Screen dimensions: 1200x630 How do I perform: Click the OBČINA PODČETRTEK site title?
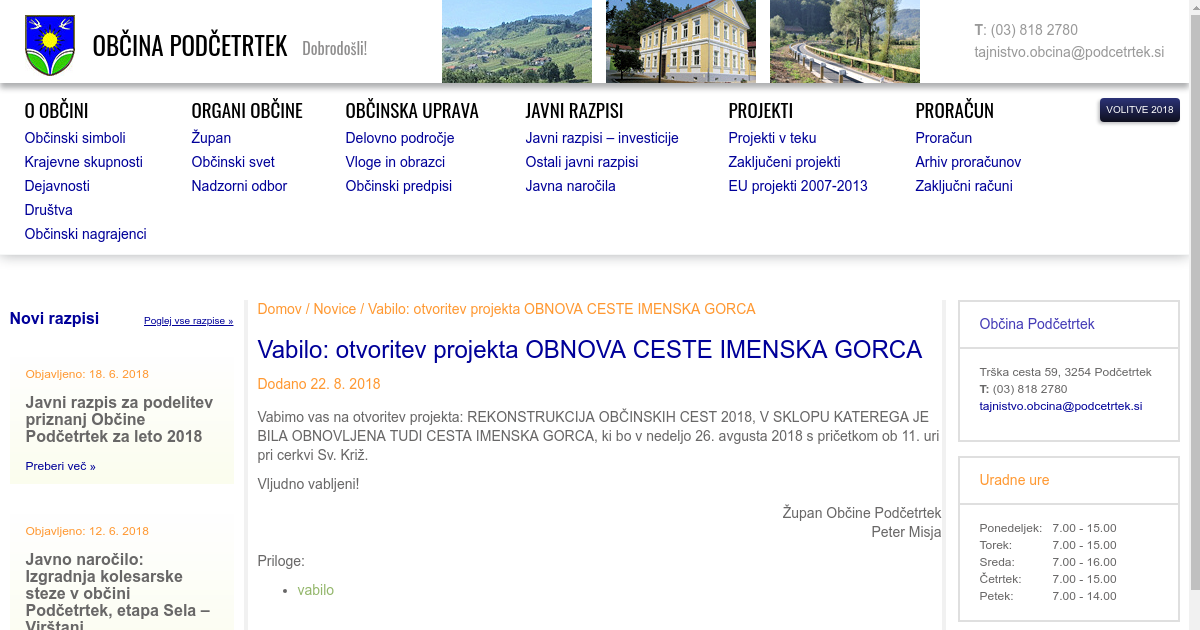click(x=189, y=46)
